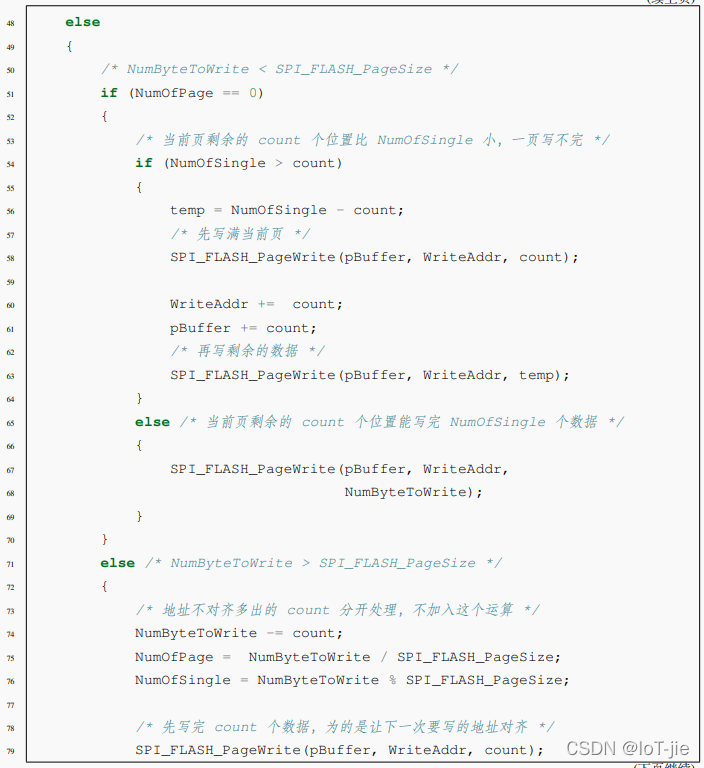Click the 'NumByteToWrite < SPI_FLASH_PageSize' comment
This screenshot has width=704, height=768.
point(280,69)
